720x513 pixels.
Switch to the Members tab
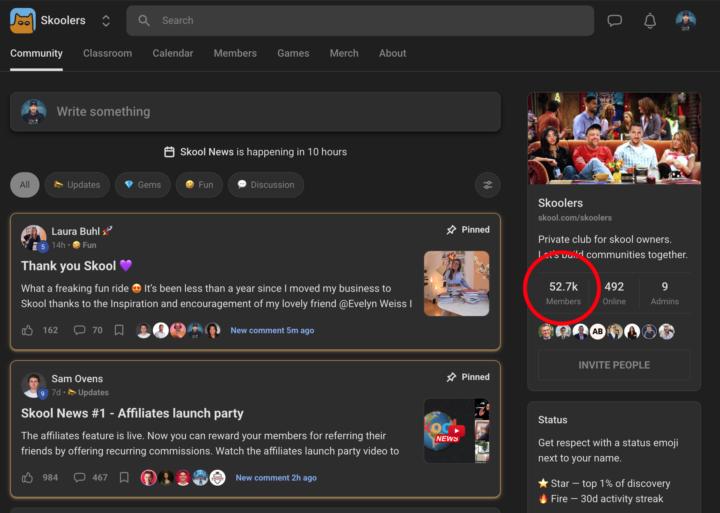pos(235,53)
